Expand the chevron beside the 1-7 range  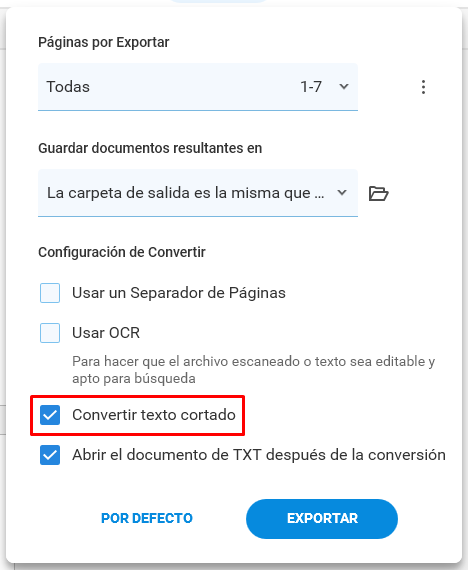(x=344, y=87)
